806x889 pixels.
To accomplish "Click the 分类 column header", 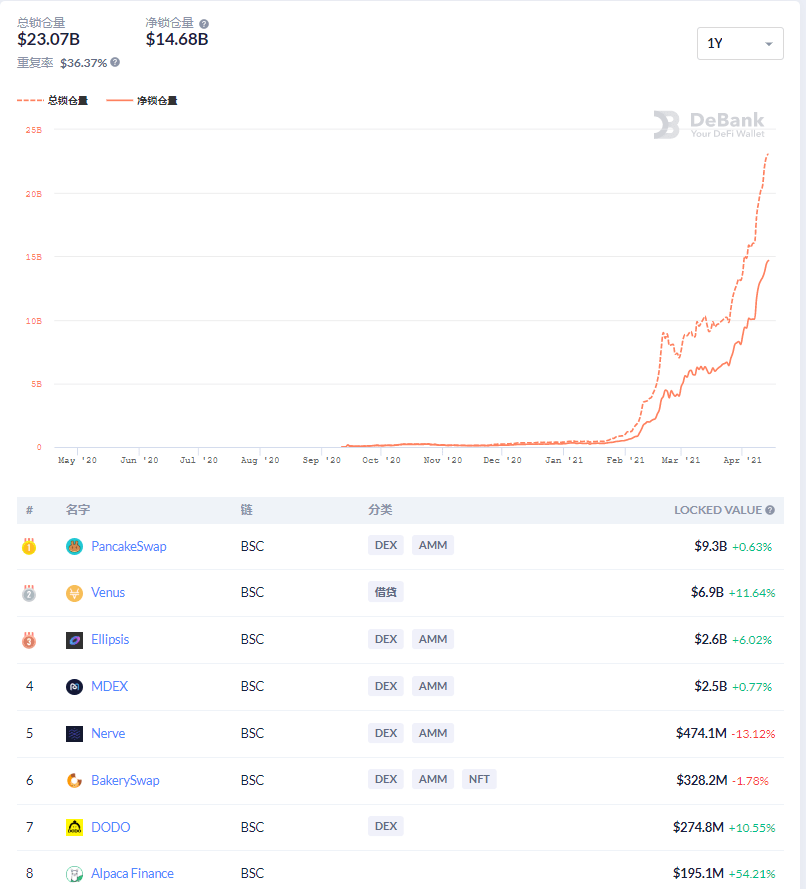I will pyautogui.click(x=380, y=510).
